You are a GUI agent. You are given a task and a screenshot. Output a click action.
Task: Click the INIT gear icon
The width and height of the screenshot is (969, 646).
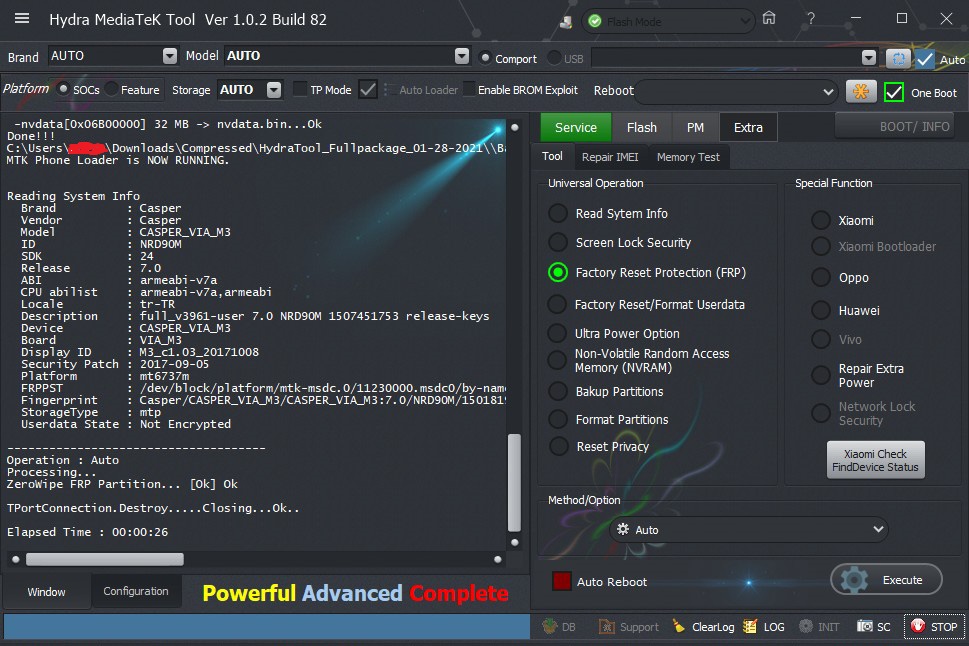[806, 626]
